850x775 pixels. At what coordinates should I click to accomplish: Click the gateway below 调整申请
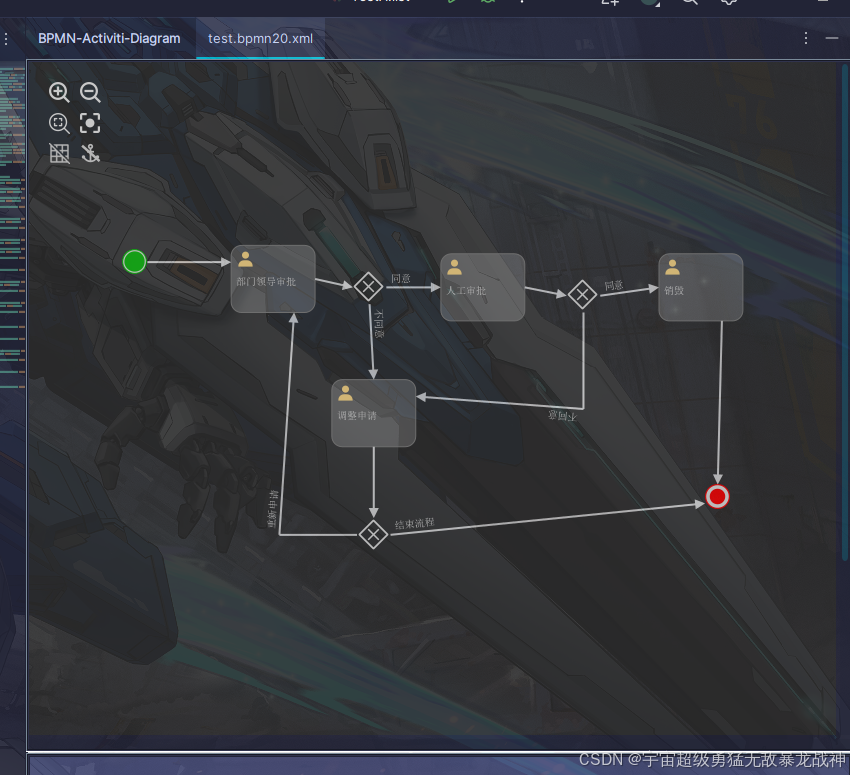point(373,535)
